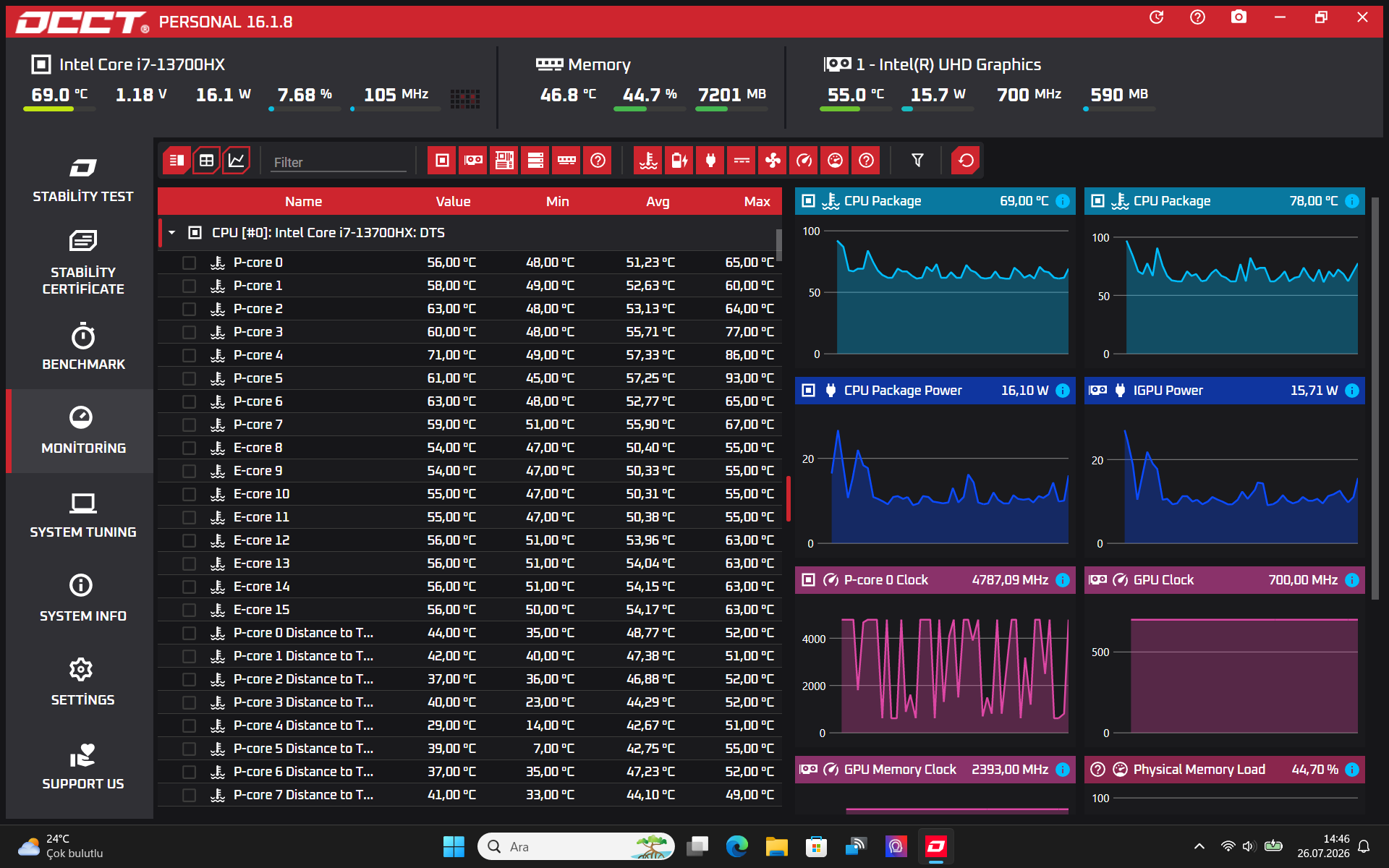The image size is (1389, 868).
Task: Toggle the temperature readings filter icon
Action: point(648,161)
